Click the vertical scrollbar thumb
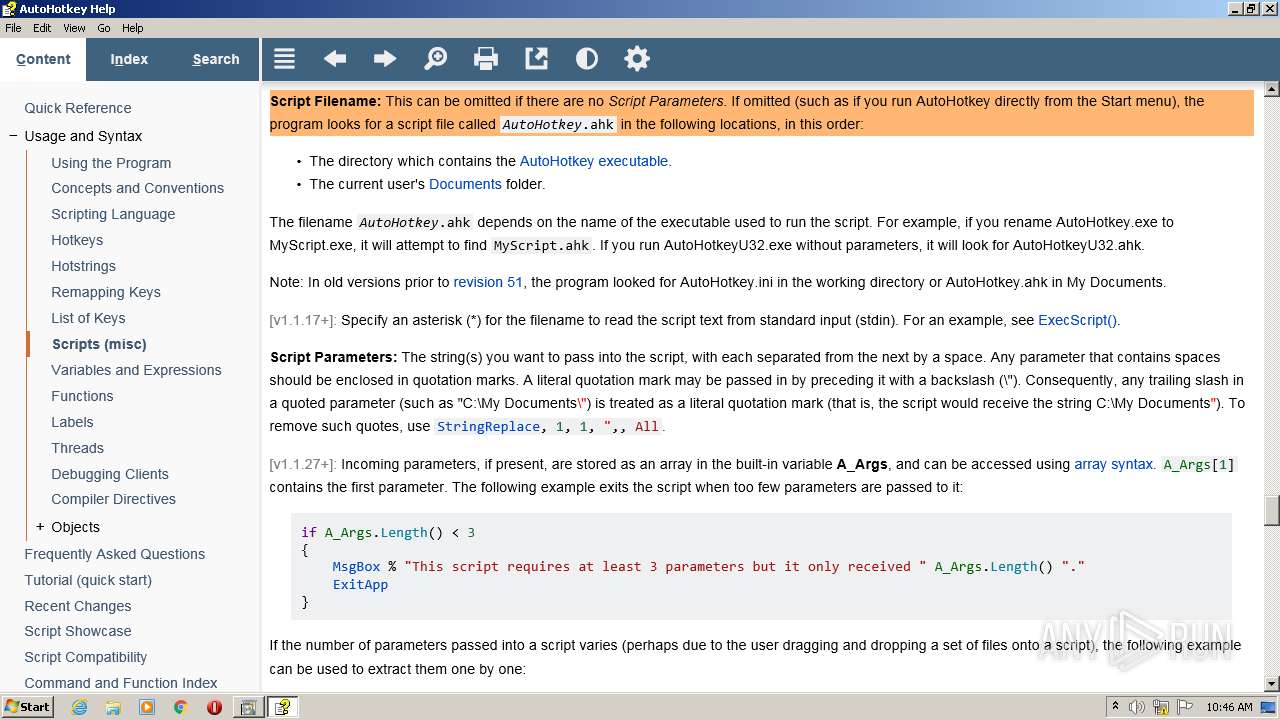 pyautogui.click(x=1272, y=510)
